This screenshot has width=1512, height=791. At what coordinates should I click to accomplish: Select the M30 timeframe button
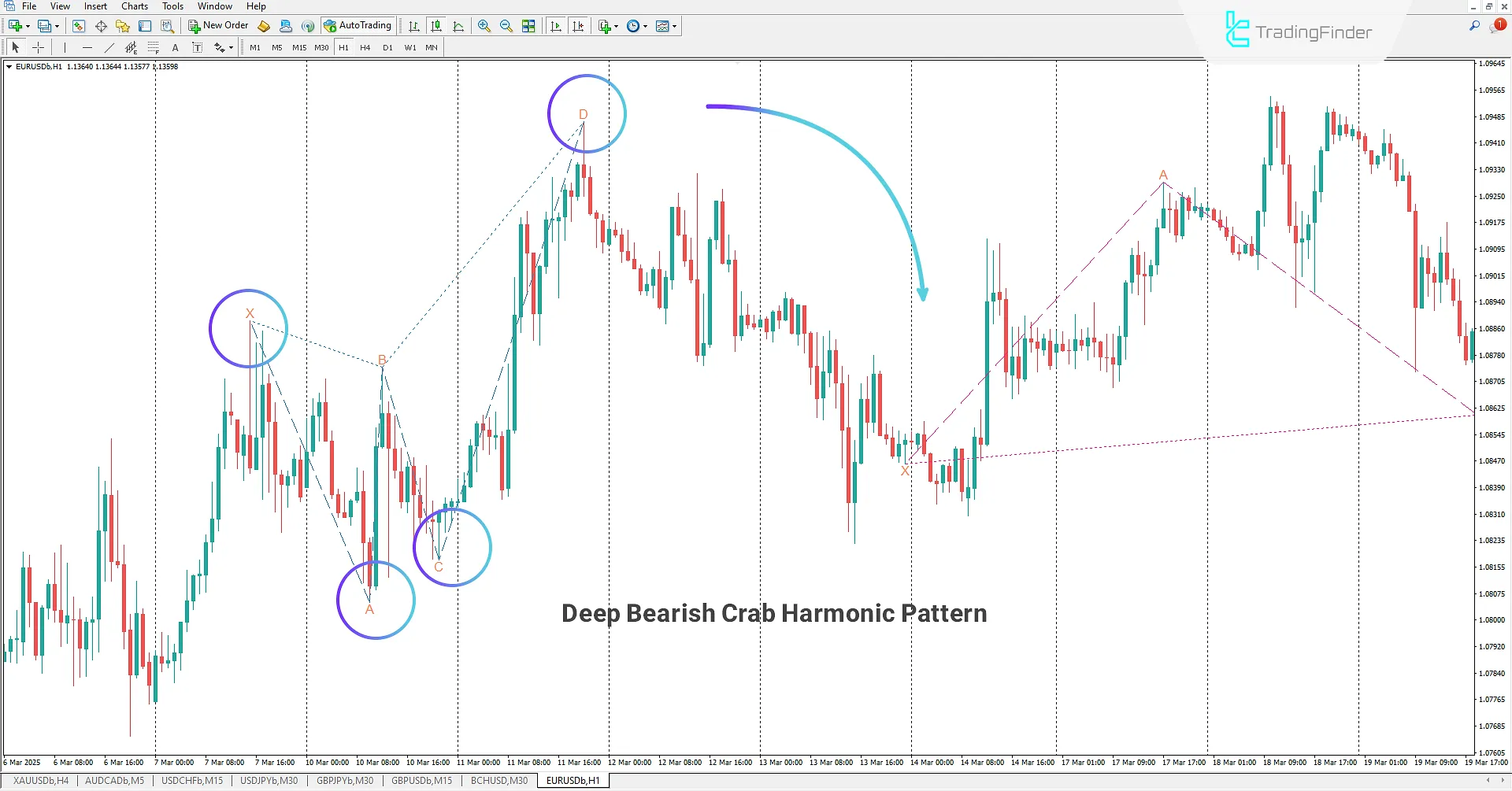321,47
